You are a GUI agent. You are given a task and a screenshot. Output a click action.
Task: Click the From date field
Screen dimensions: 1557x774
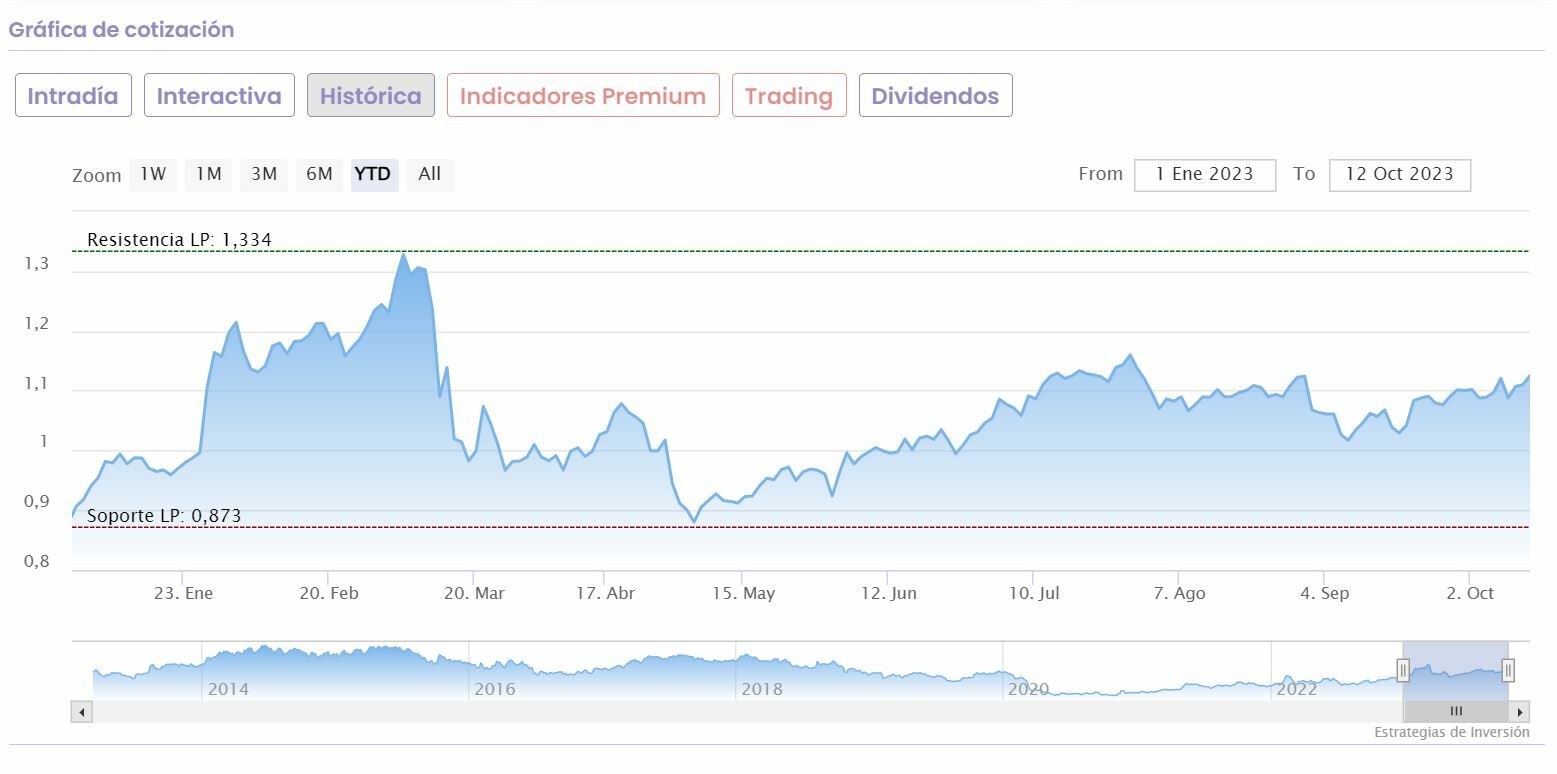(x=1205, y=174)
